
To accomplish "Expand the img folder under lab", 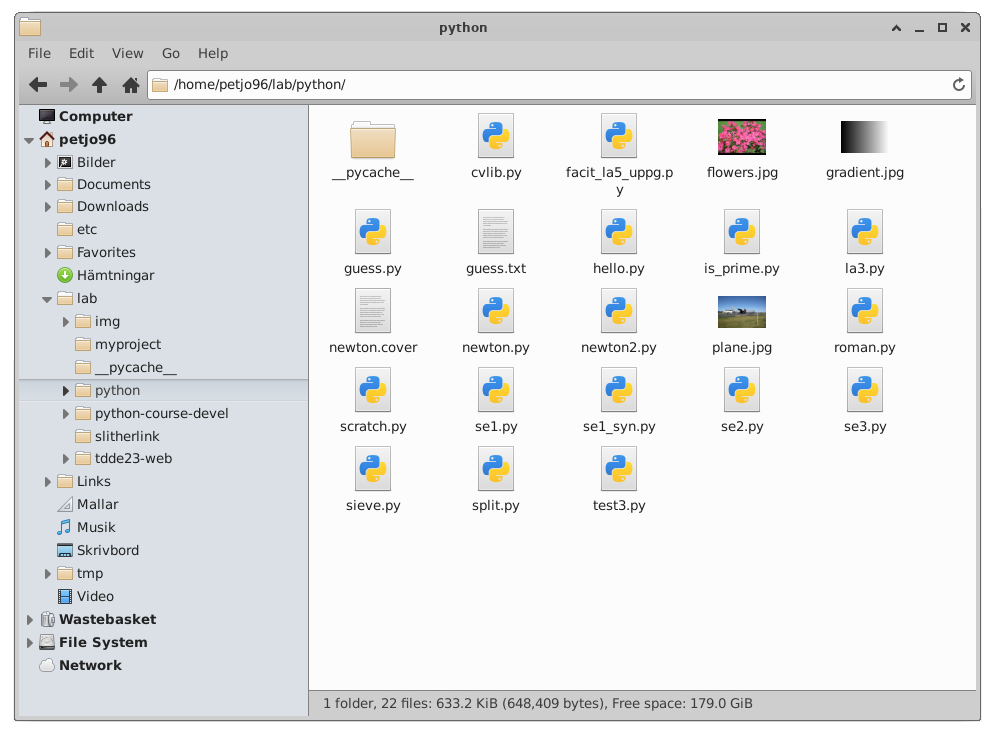I will pyautogui.click(x=65, y=322).
